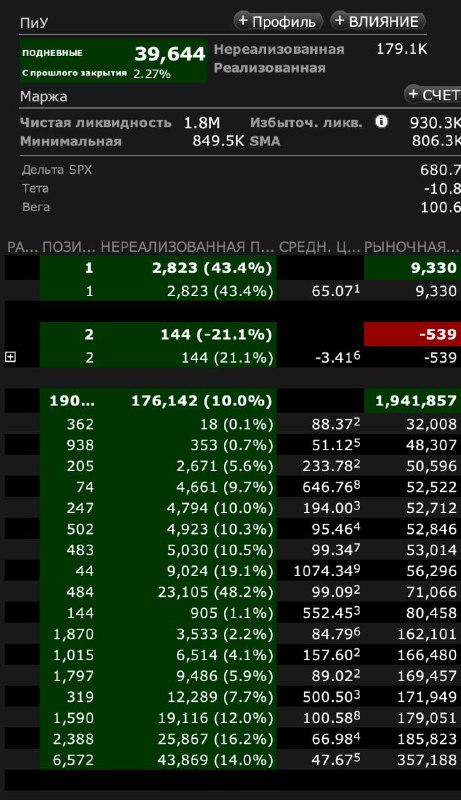Click the 176,142 (10.0%) group summary row

233,401
